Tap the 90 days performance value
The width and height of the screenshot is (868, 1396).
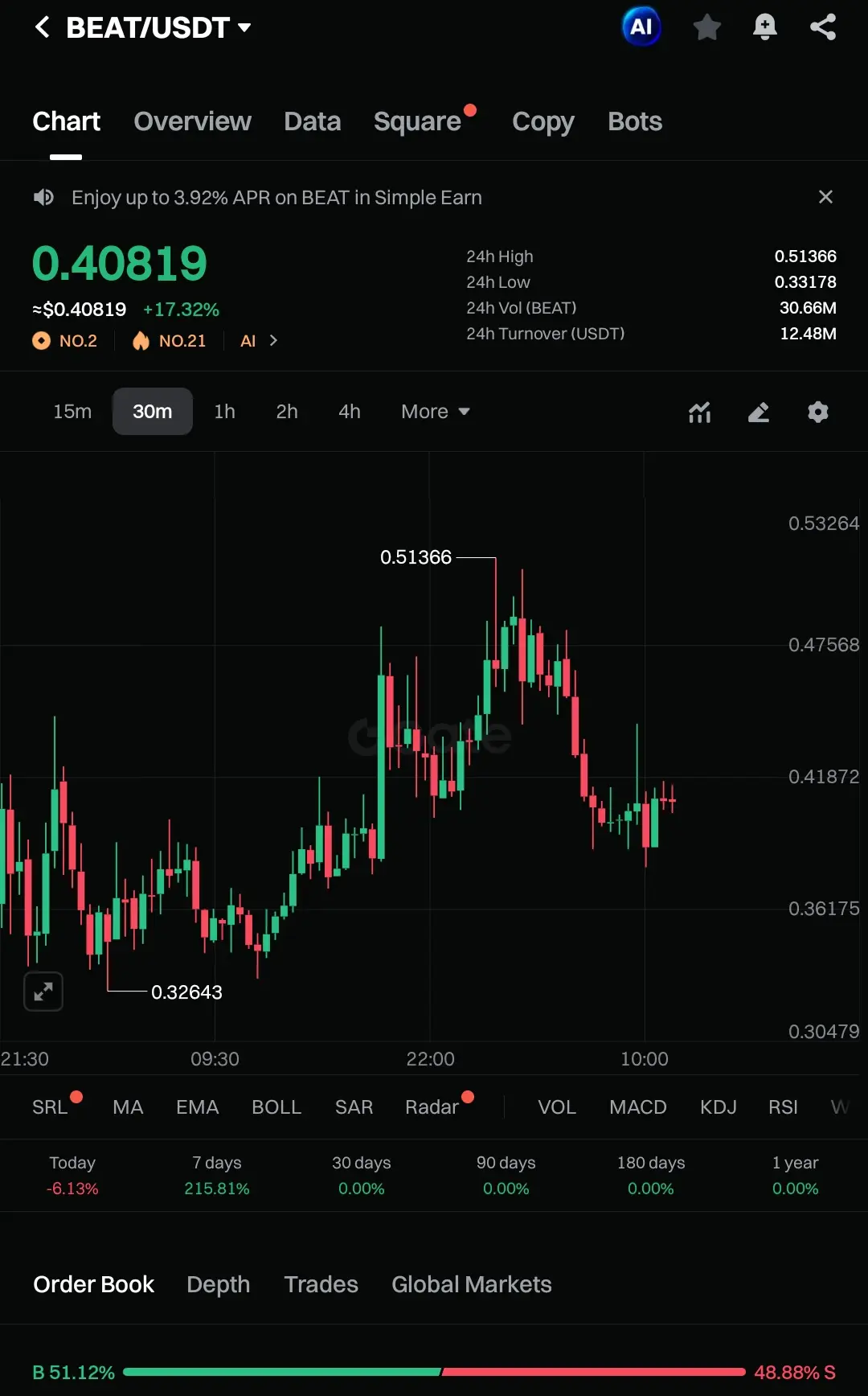coord(506,1189)
